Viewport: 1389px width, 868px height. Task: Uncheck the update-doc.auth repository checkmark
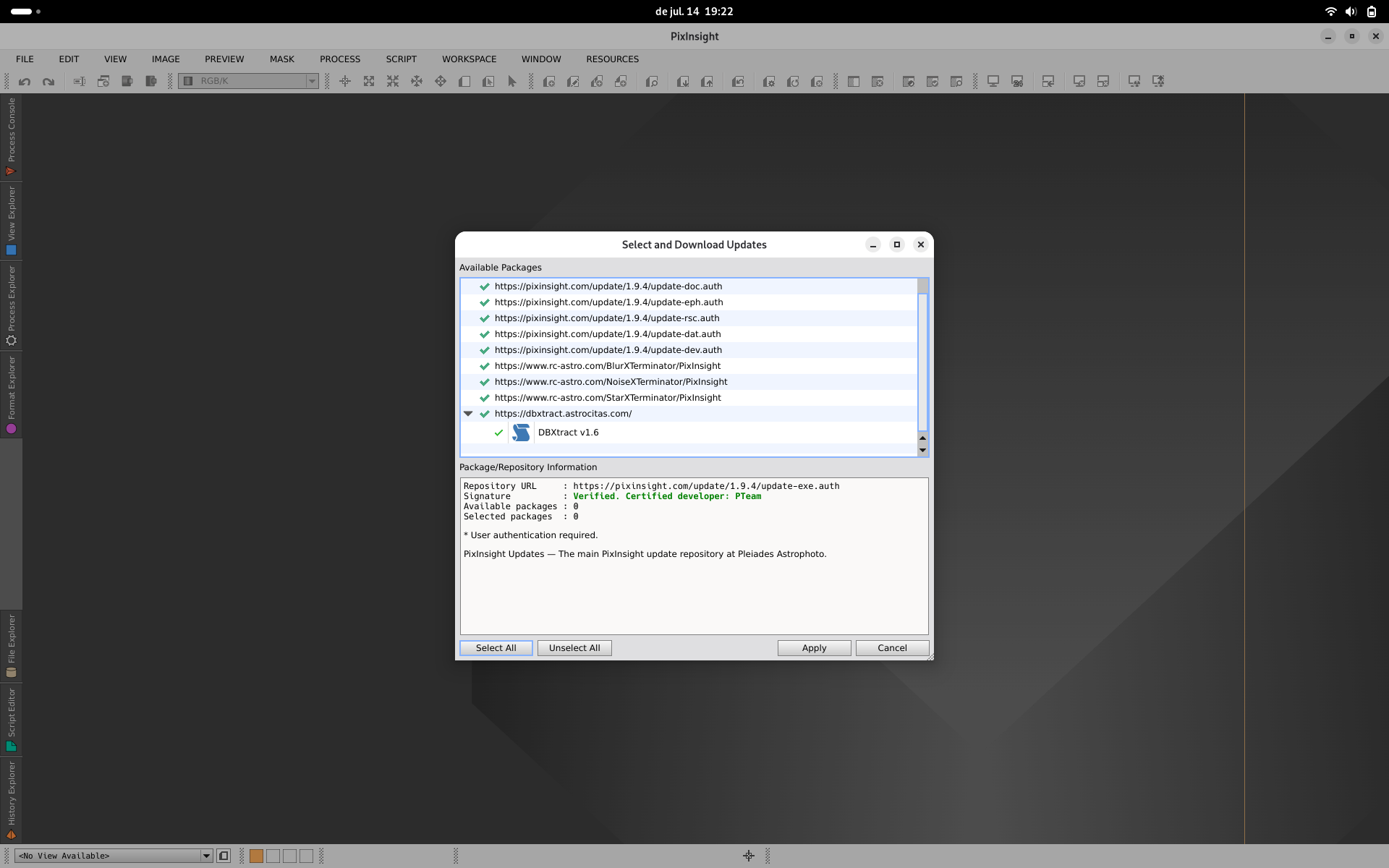pos(485,286)
